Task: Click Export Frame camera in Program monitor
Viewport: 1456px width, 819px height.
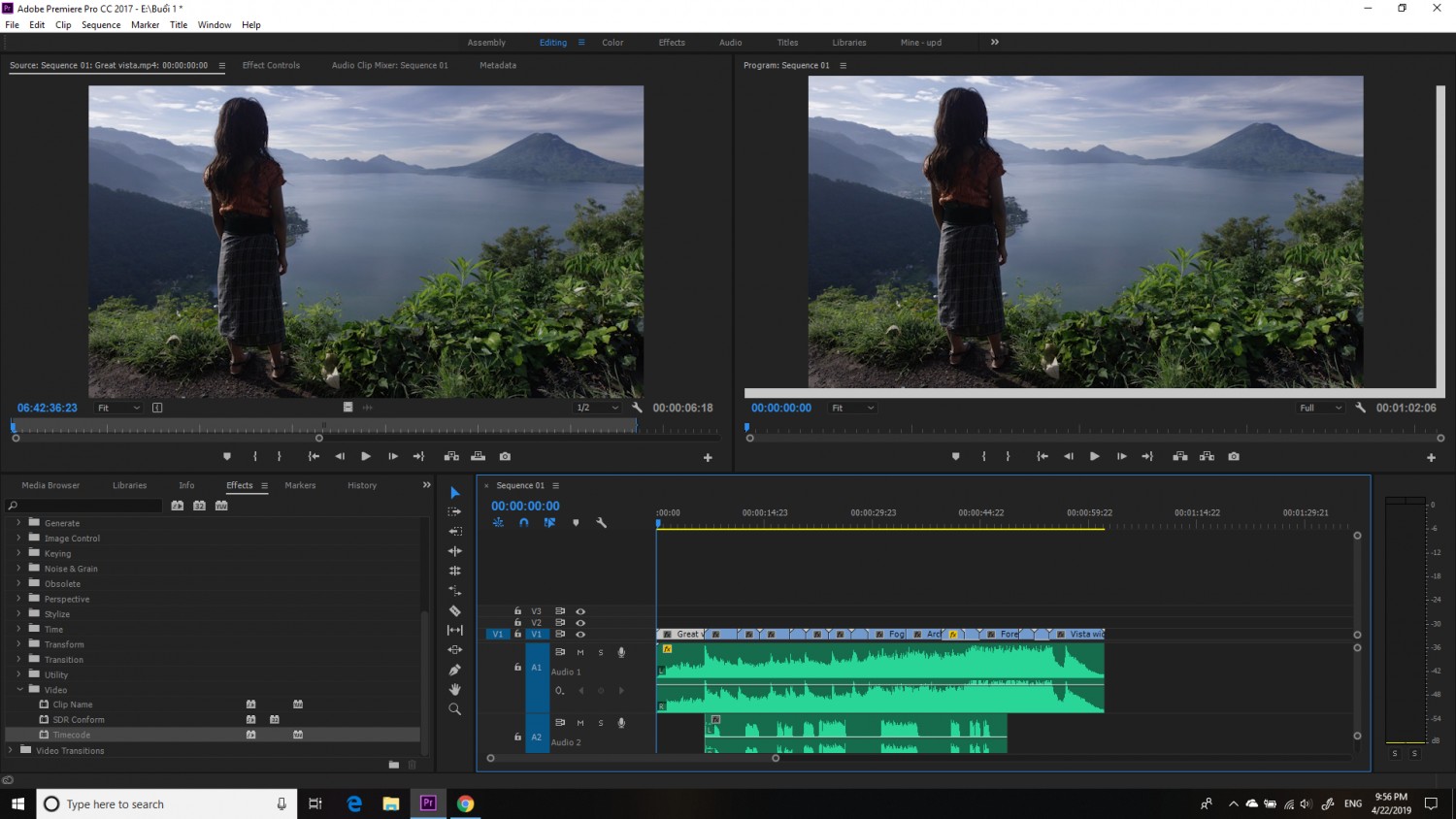Action: [x=1234, y=456]
